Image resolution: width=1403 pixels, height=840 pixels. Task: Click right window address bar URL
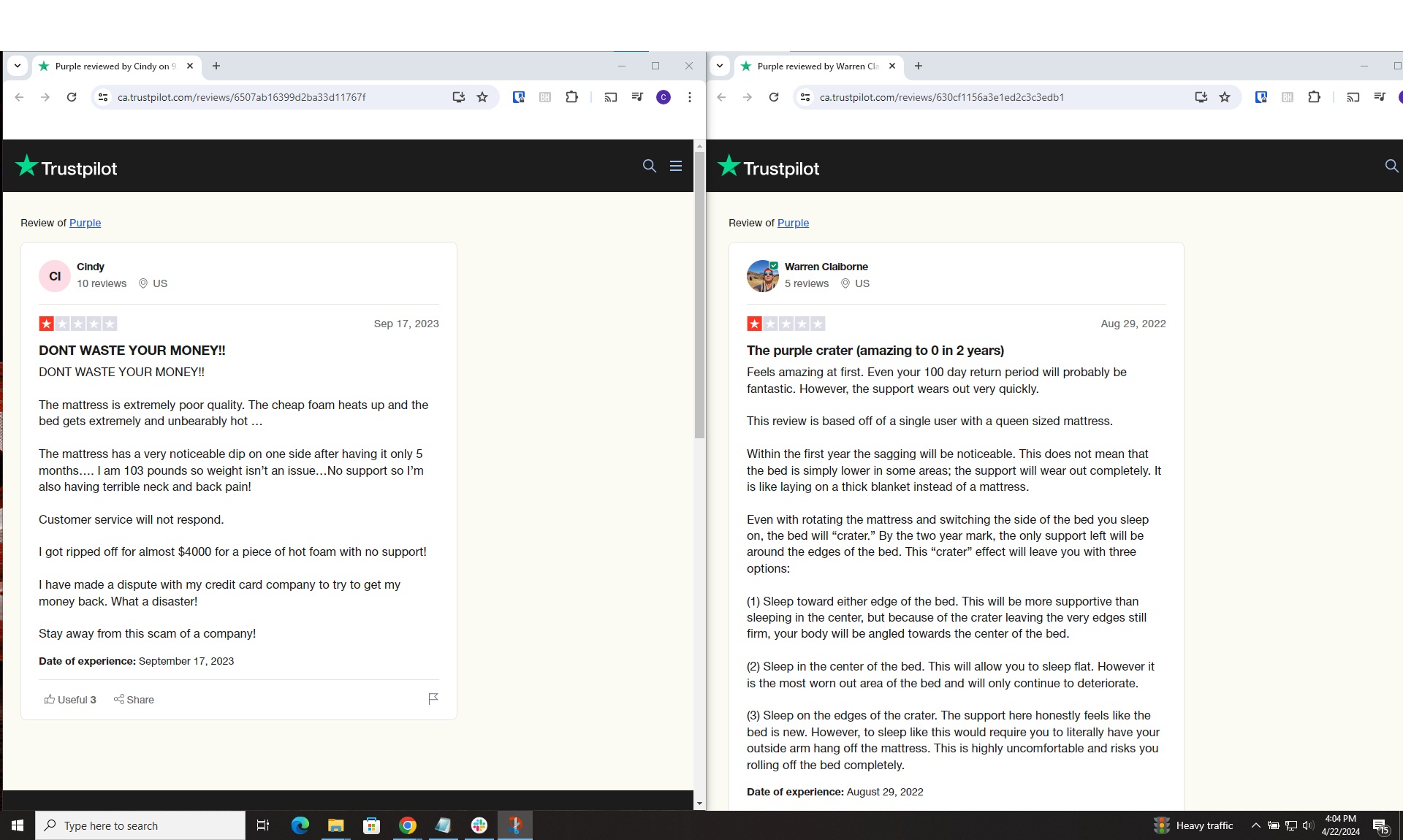[942, 97]
